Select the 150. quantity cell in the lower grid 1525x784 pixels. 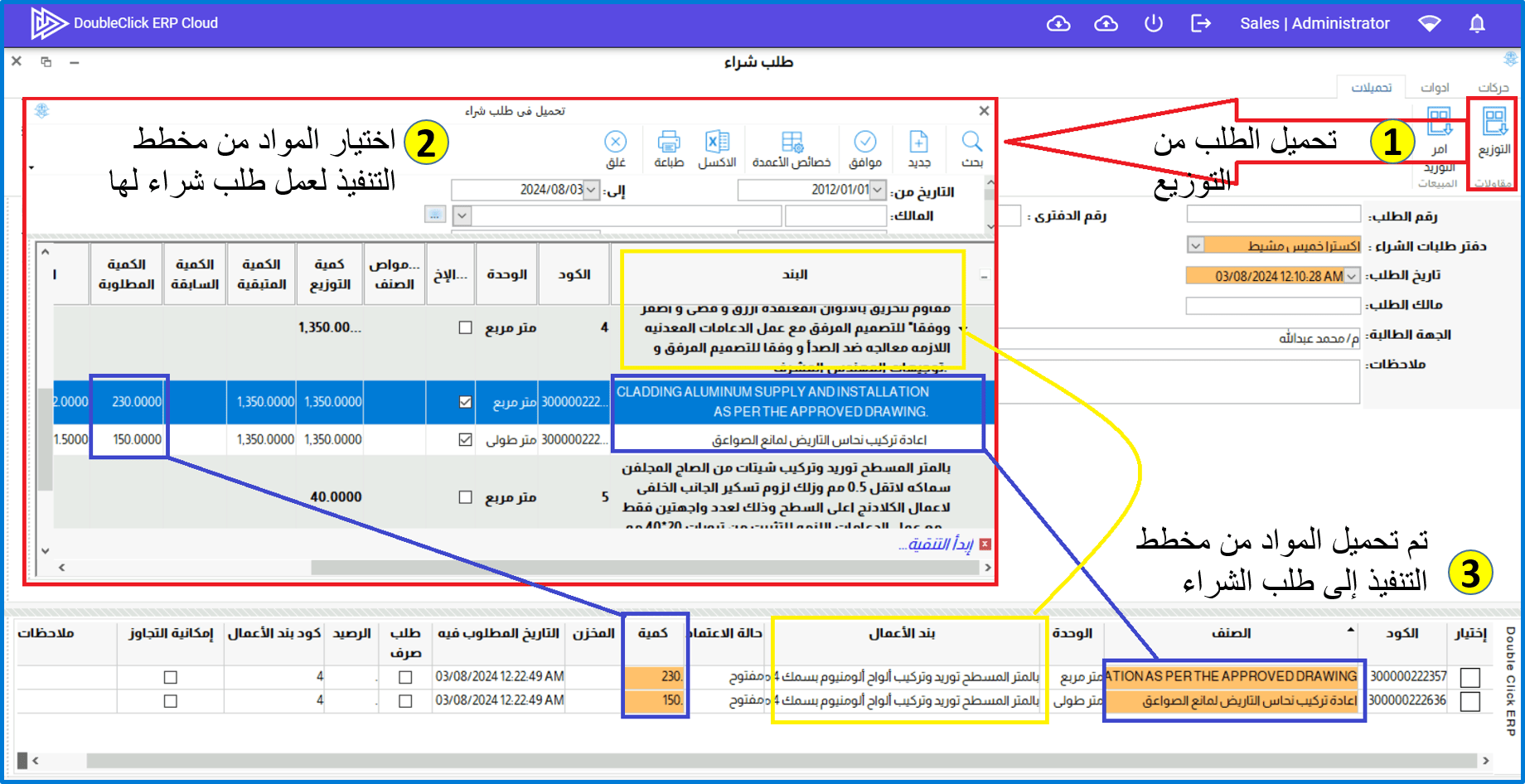pos(655,701)
